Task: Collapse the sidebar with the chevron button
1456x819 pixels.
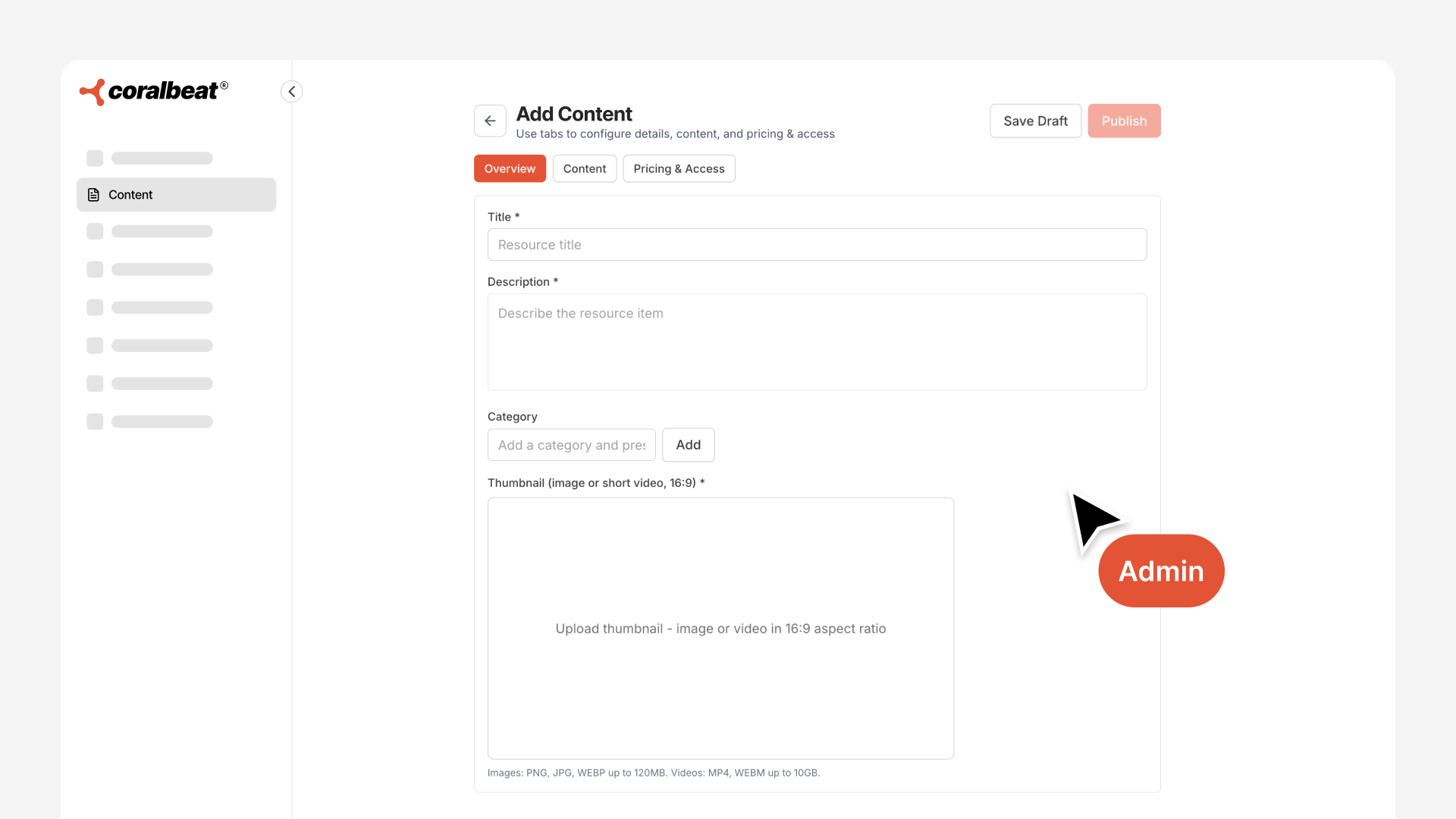Action: click(x=292, y=91)
